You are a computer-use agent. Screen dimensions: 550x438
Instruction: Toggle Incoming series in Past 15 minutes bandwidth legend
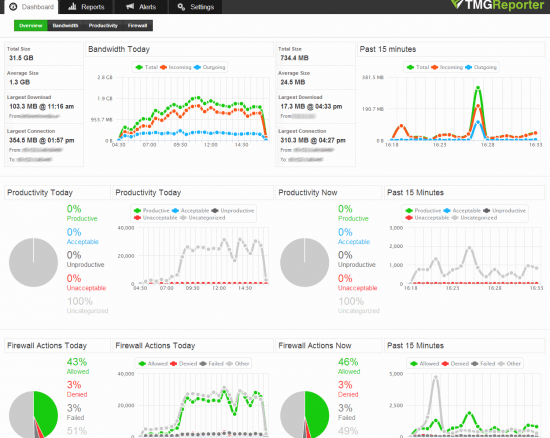[x=447, y=67]
